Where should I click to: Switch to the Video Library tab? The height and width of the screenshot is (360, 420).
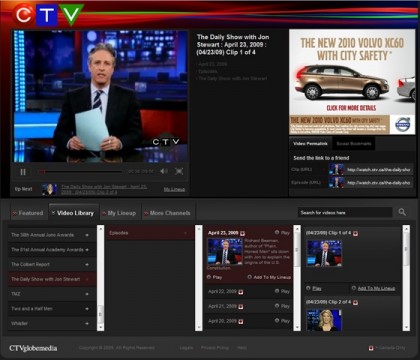click(73, 213)
